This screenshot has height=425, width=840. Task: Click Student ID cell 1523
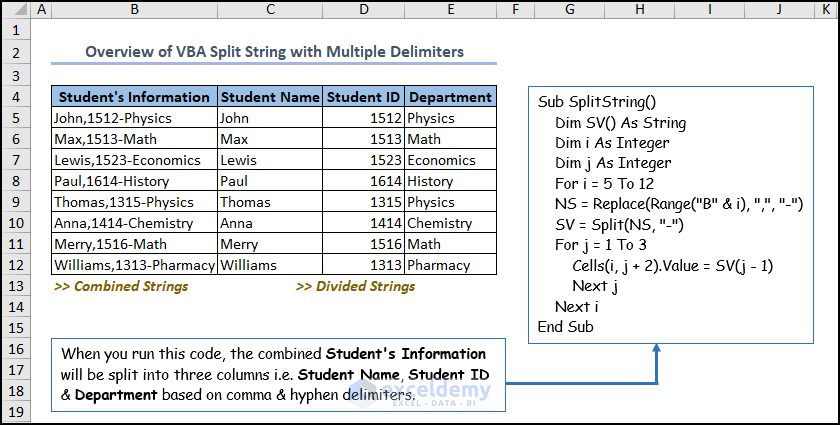(364, 160)
